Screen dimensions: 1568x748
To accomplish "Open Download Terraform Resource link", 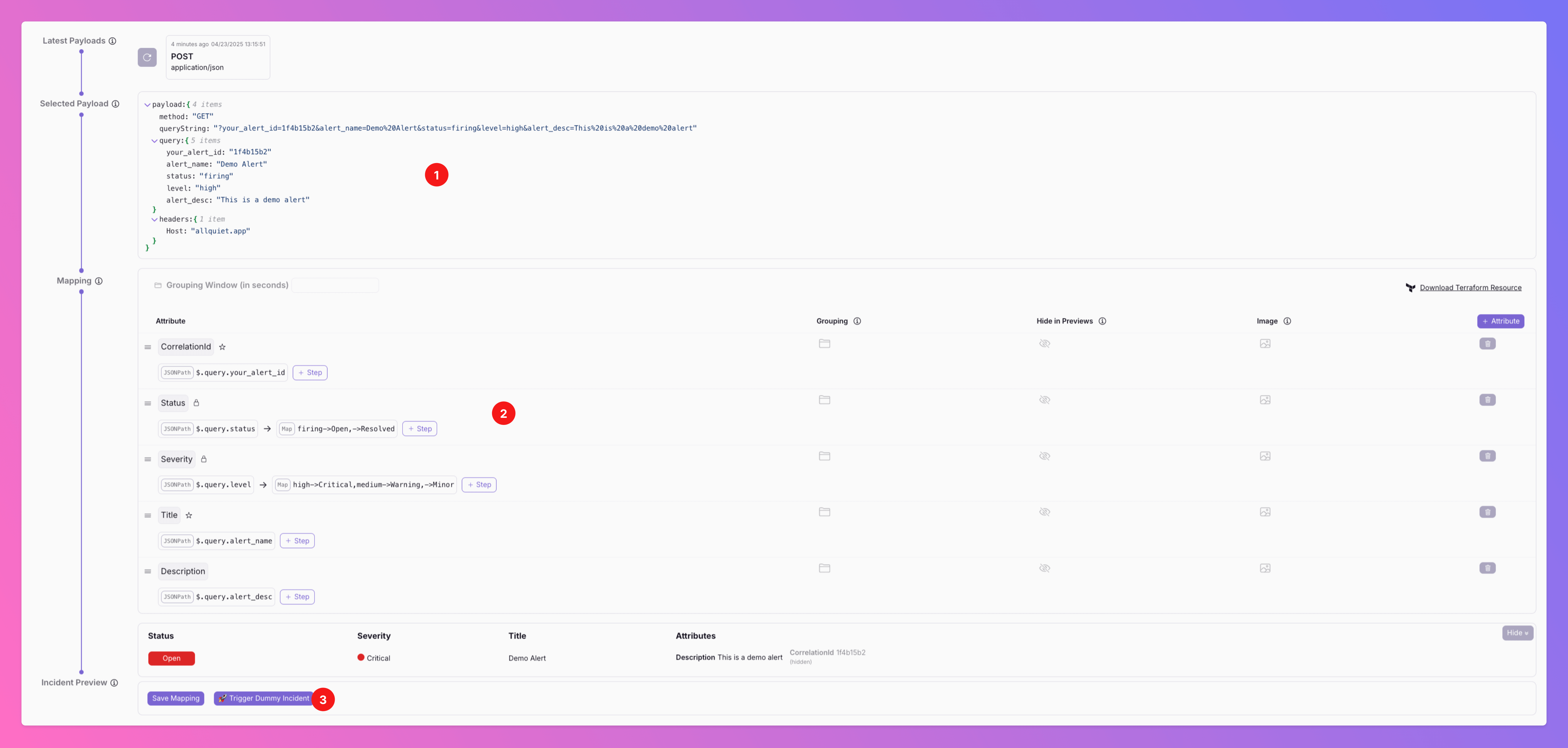I will 1470,288.
